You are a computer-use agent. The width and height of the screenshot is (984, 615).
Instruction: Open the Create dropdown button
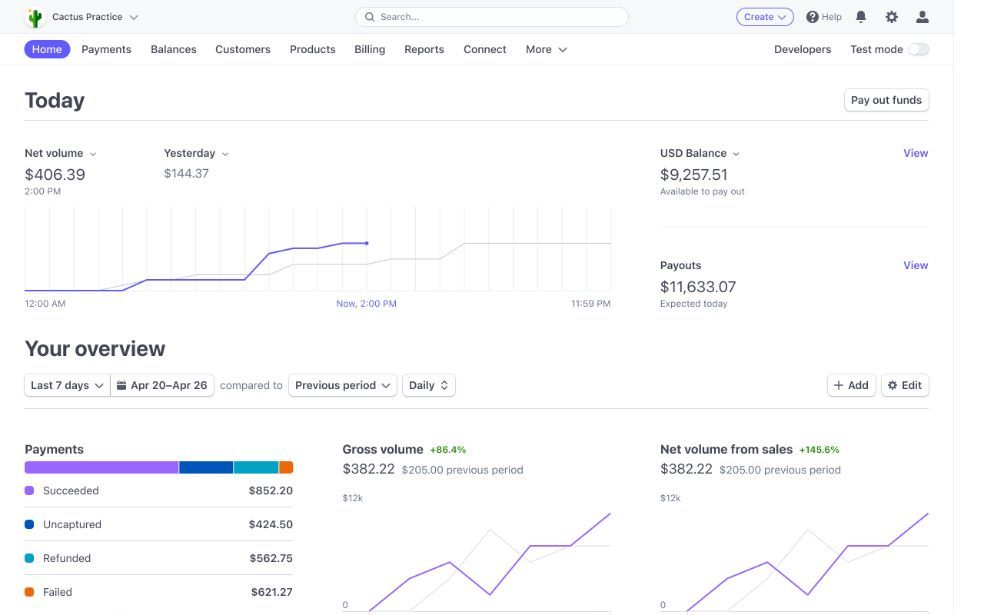765,17
